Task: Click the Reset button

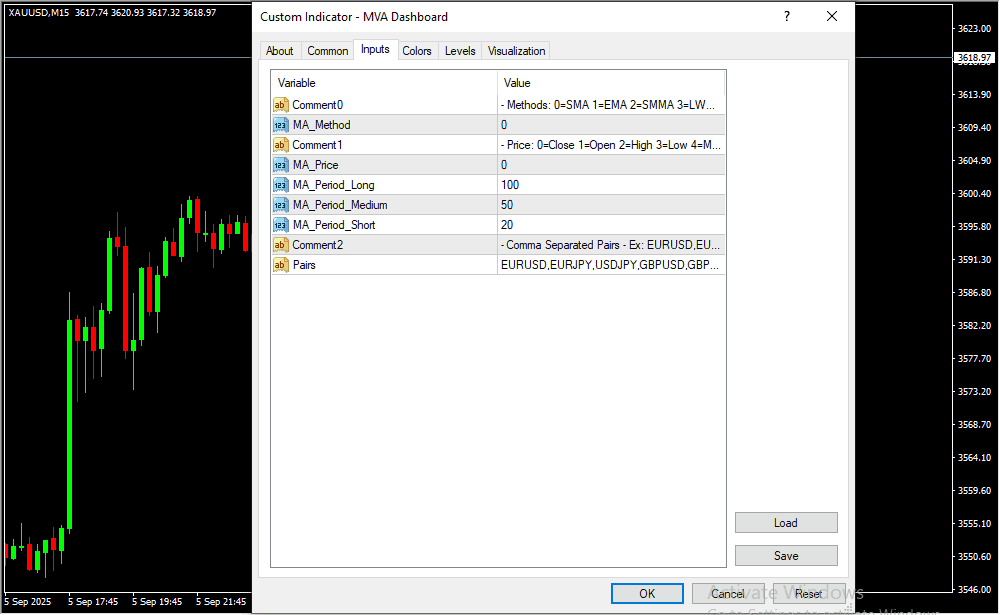Action: point(809,594)
